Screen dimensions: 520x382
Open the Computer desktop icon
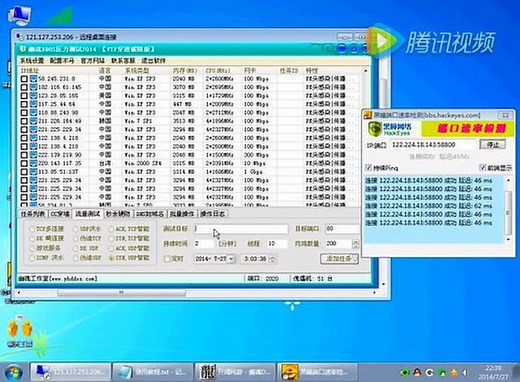point(19,15)
